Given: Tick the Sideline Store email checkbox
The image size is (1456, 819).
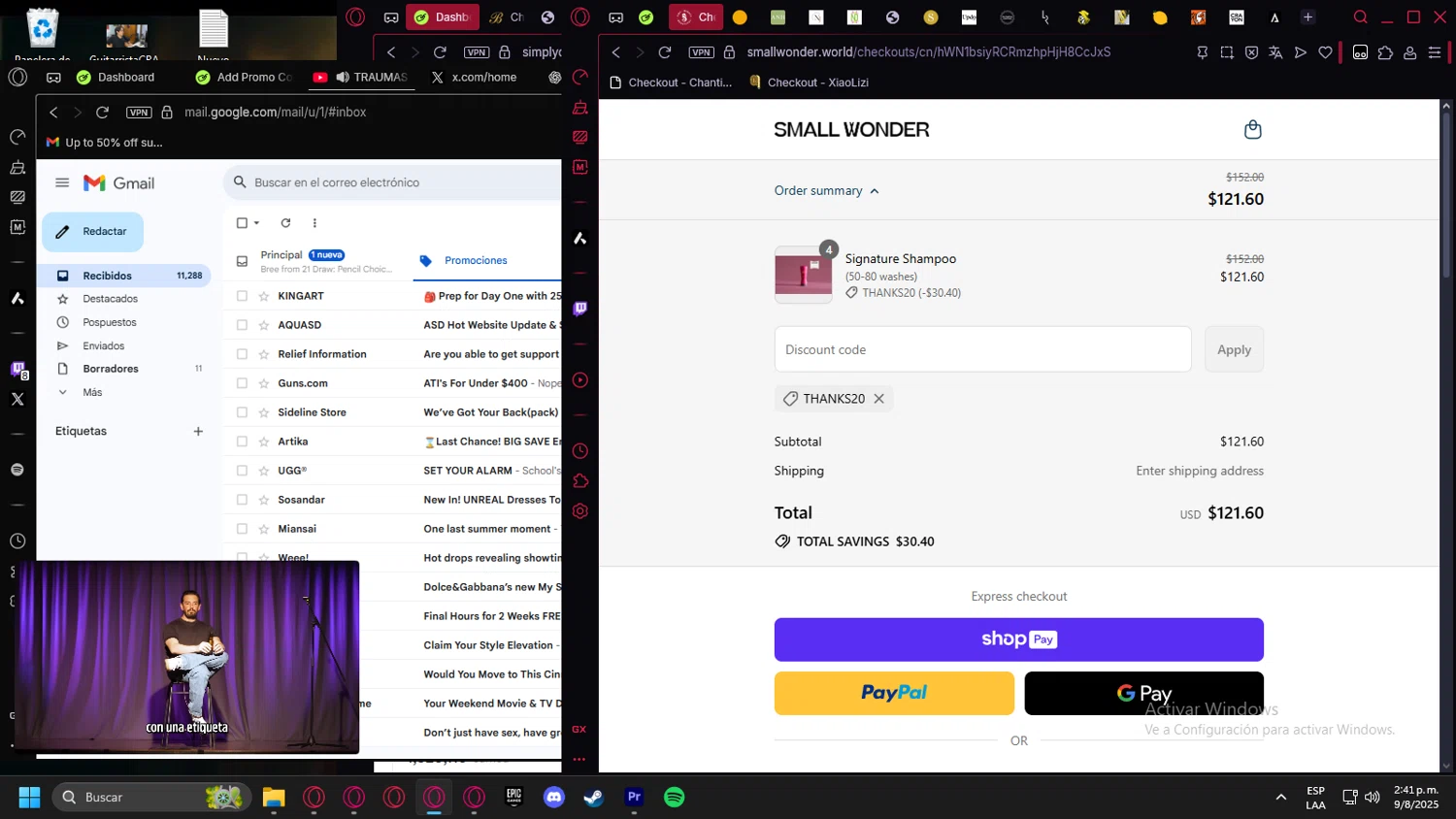Looking at the screenshot, I should coord(242,412).
